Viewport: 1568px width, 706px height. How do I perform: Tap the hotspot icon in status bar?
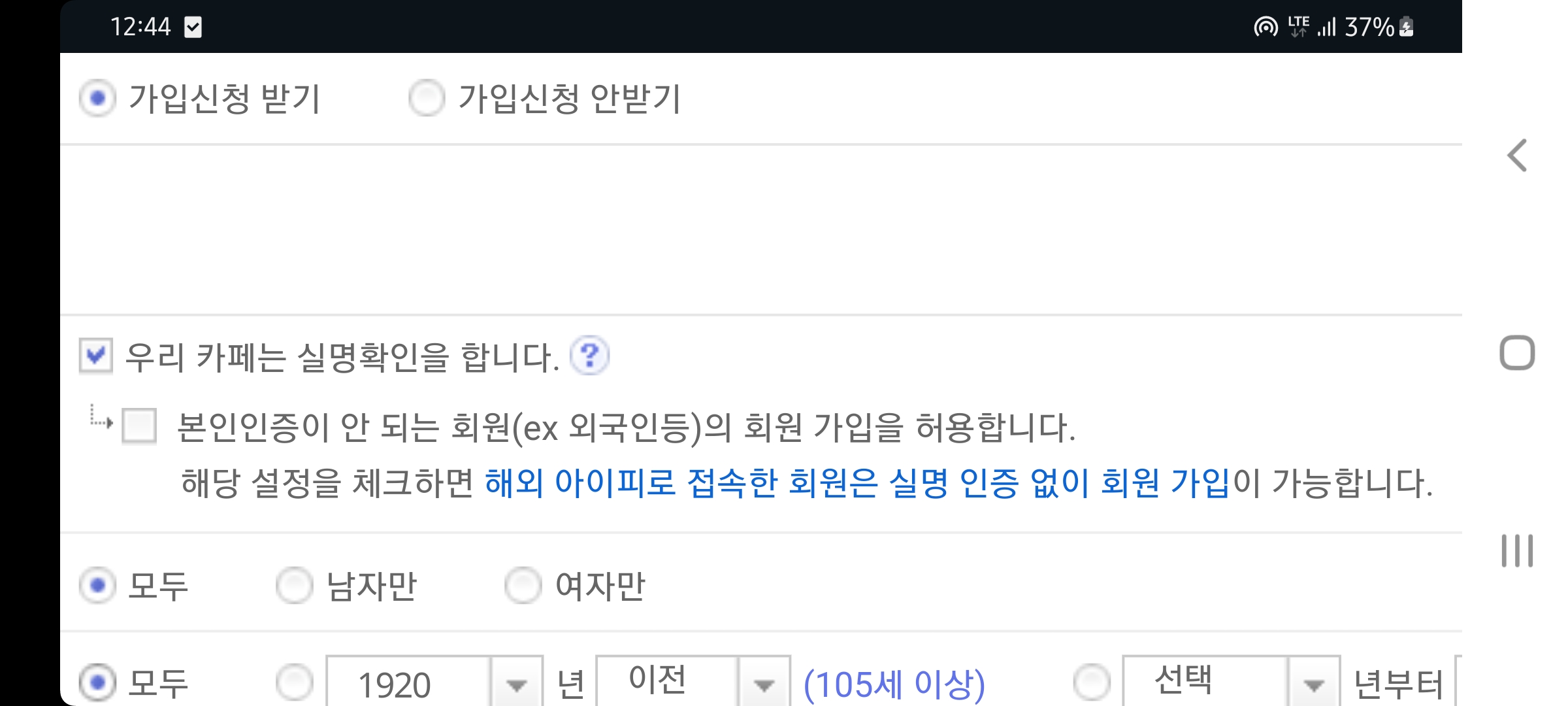pos(1266,27)
